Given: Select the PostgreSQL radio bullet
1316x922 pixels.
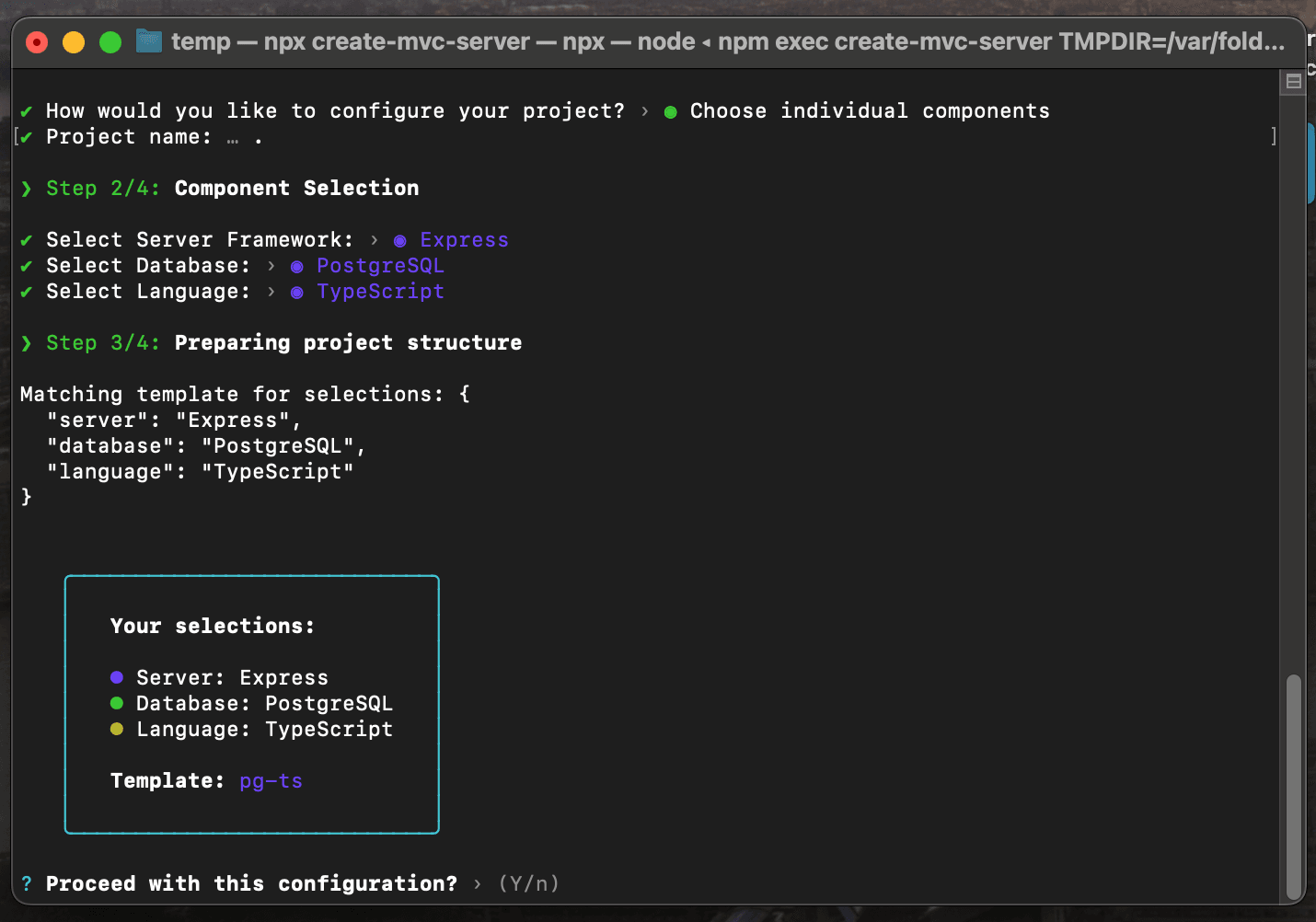Looking at the screenshot, I should (x=296, y=266).
